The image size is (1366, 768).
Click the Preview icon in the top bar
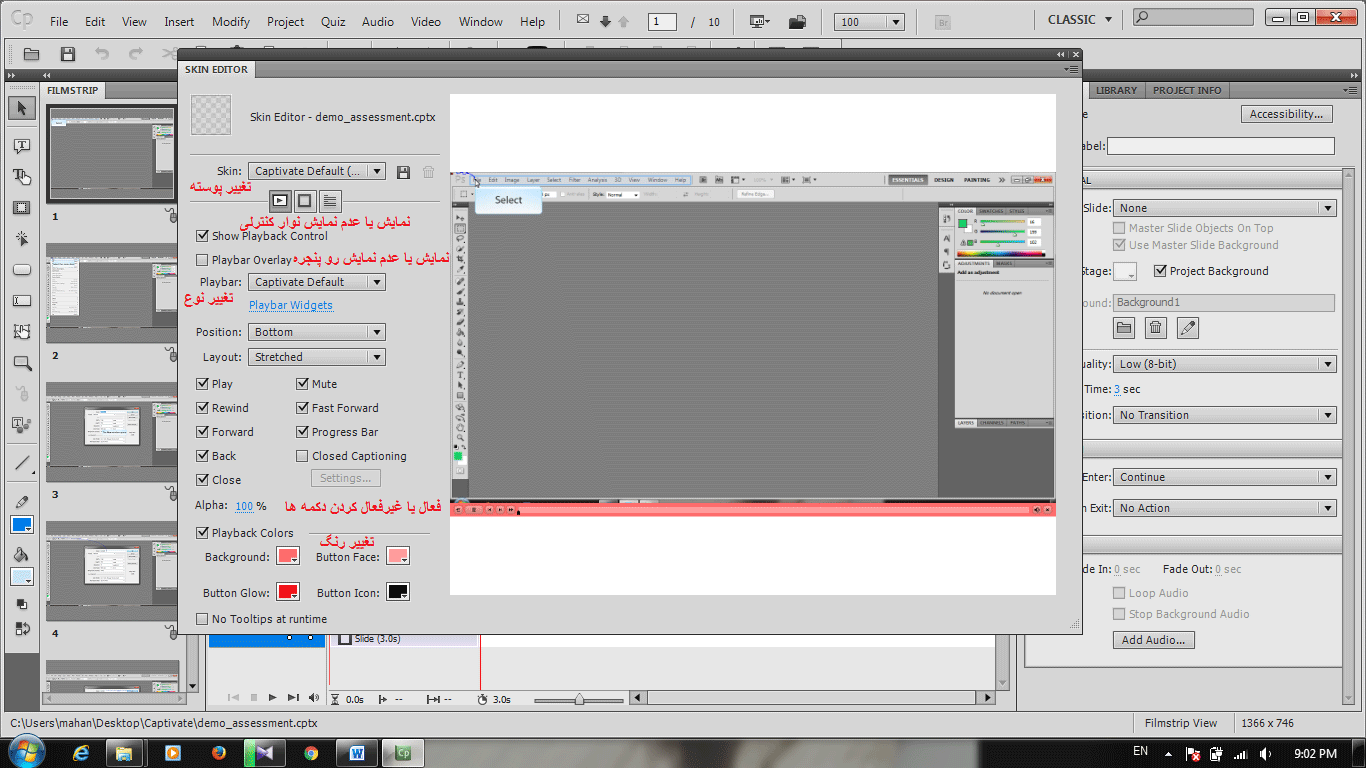click(759, 21)
